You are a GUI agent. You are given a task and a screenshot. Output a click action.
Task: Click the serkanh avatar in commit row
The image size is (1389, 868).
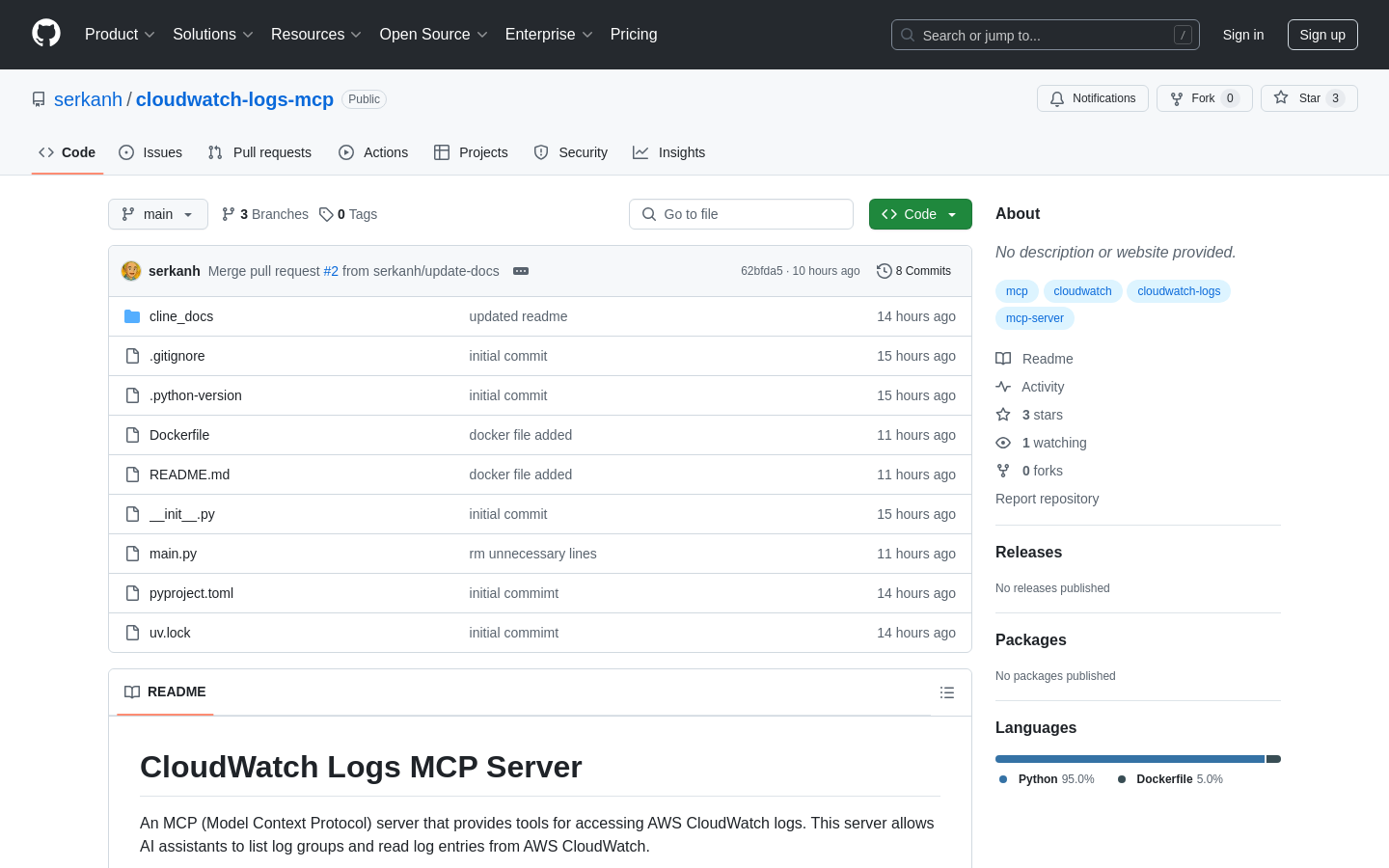coord(131,271)
